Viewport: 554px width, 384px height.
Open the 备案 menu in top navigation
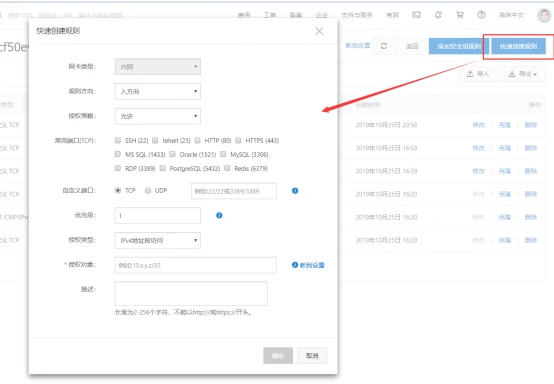(x=296, y=15)
